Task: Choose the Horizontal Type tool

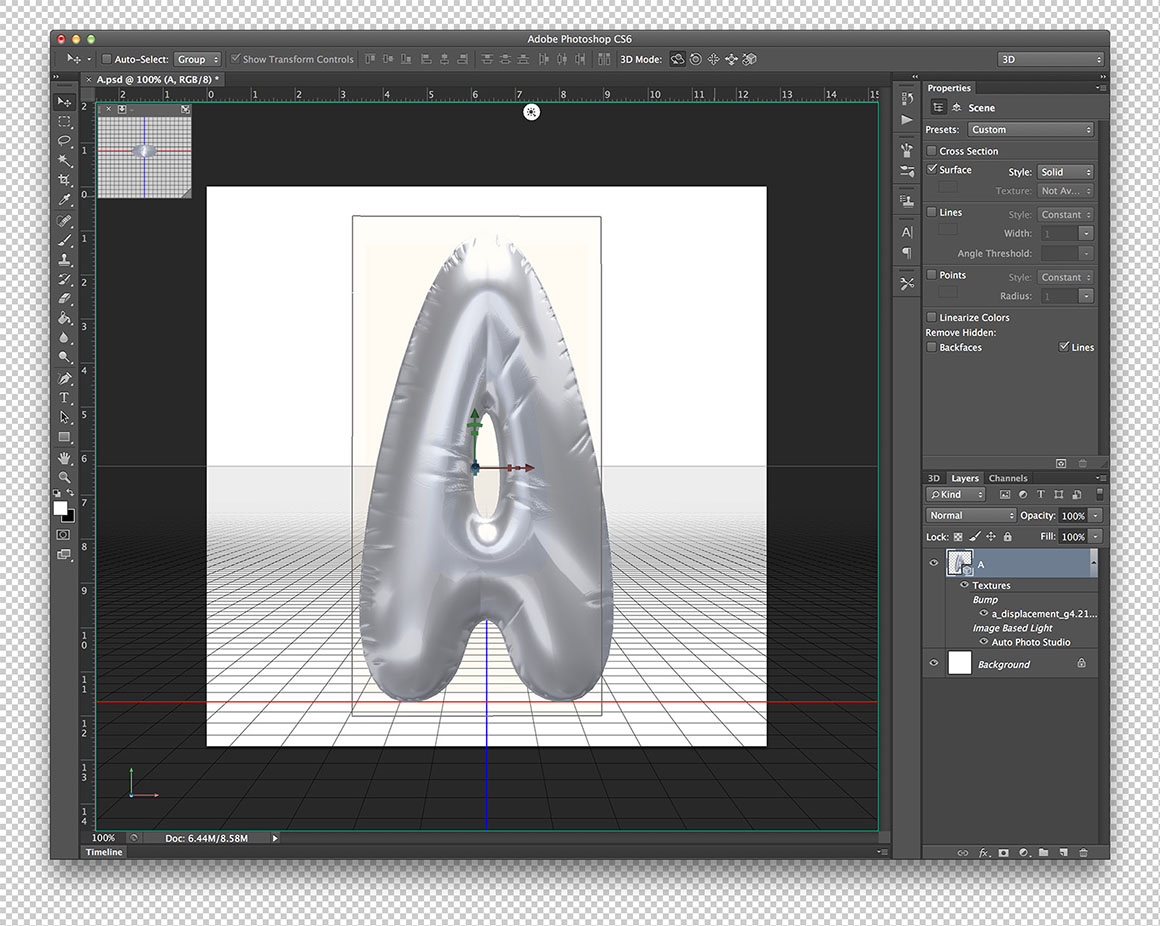Action: 64,397
